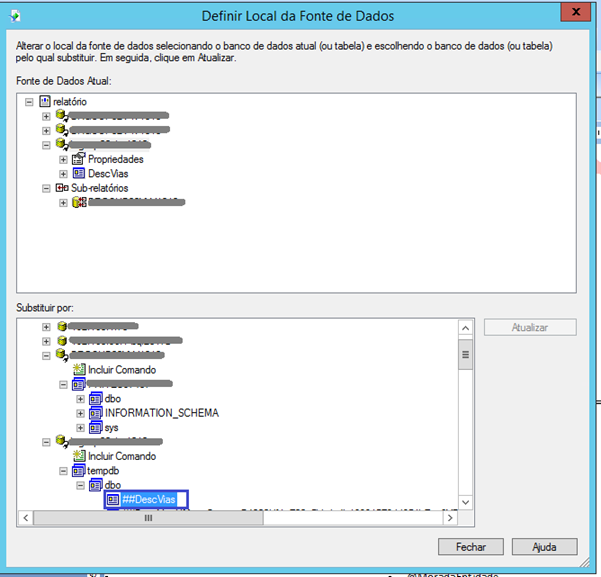Expand the INFORMATION_SCHEMA node
This screenshot has width=601, height=577.
click(x=80, y=413)
